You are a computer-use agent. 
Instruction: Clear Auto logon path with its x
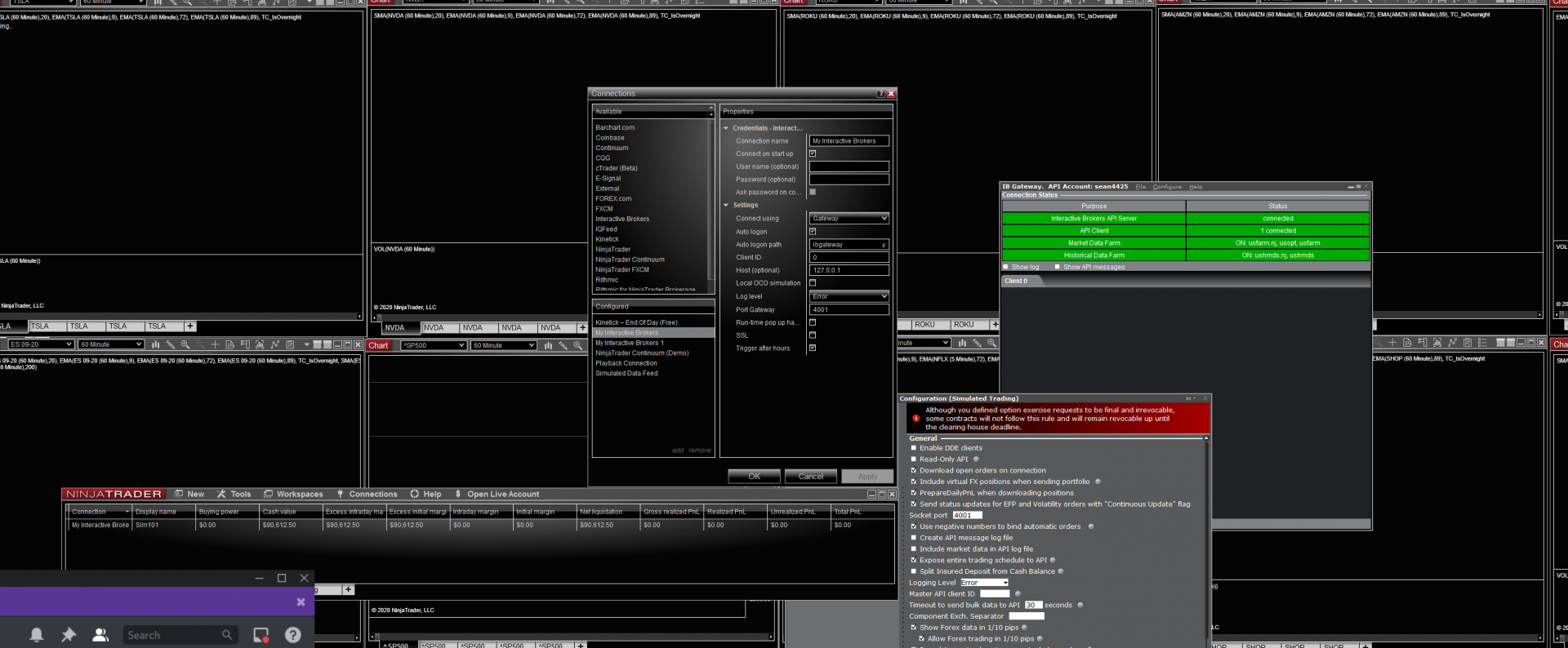click(x=884, y=245)
